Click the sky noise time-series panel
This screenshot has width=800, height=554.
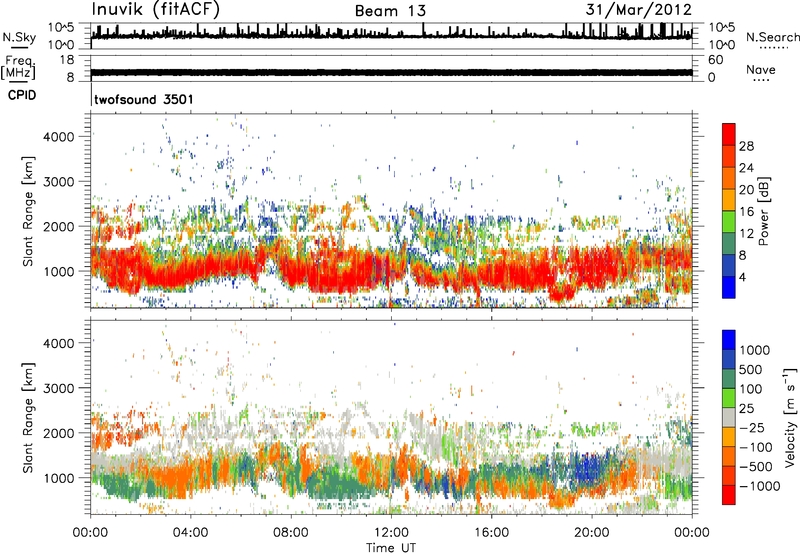(x=391, y=36)
